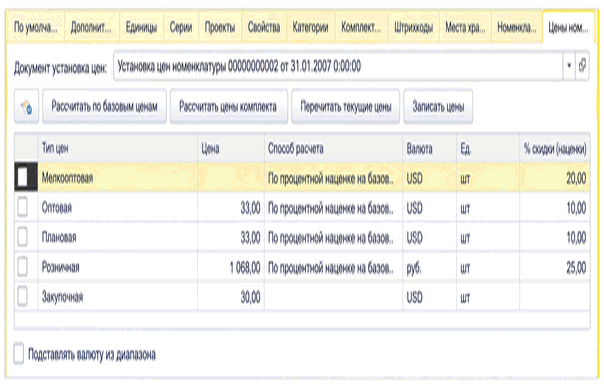Viewport: 604px width, 388px height.
Task: Click the icon button left of Рассчитать по базовым ценам
Action: point(27,107)
